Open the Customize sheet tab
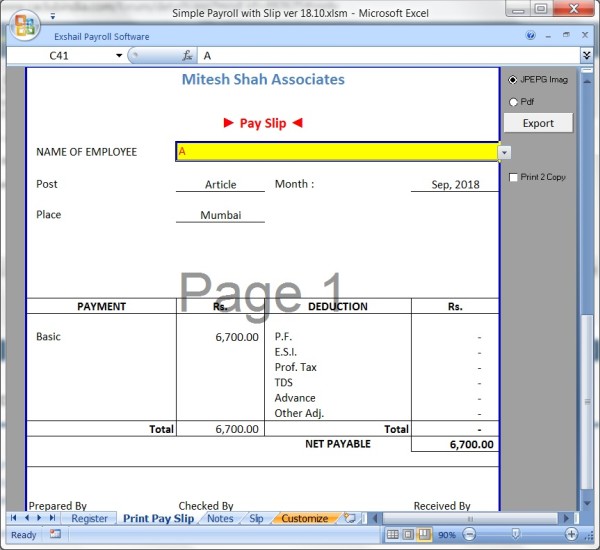 click(304, 518)
